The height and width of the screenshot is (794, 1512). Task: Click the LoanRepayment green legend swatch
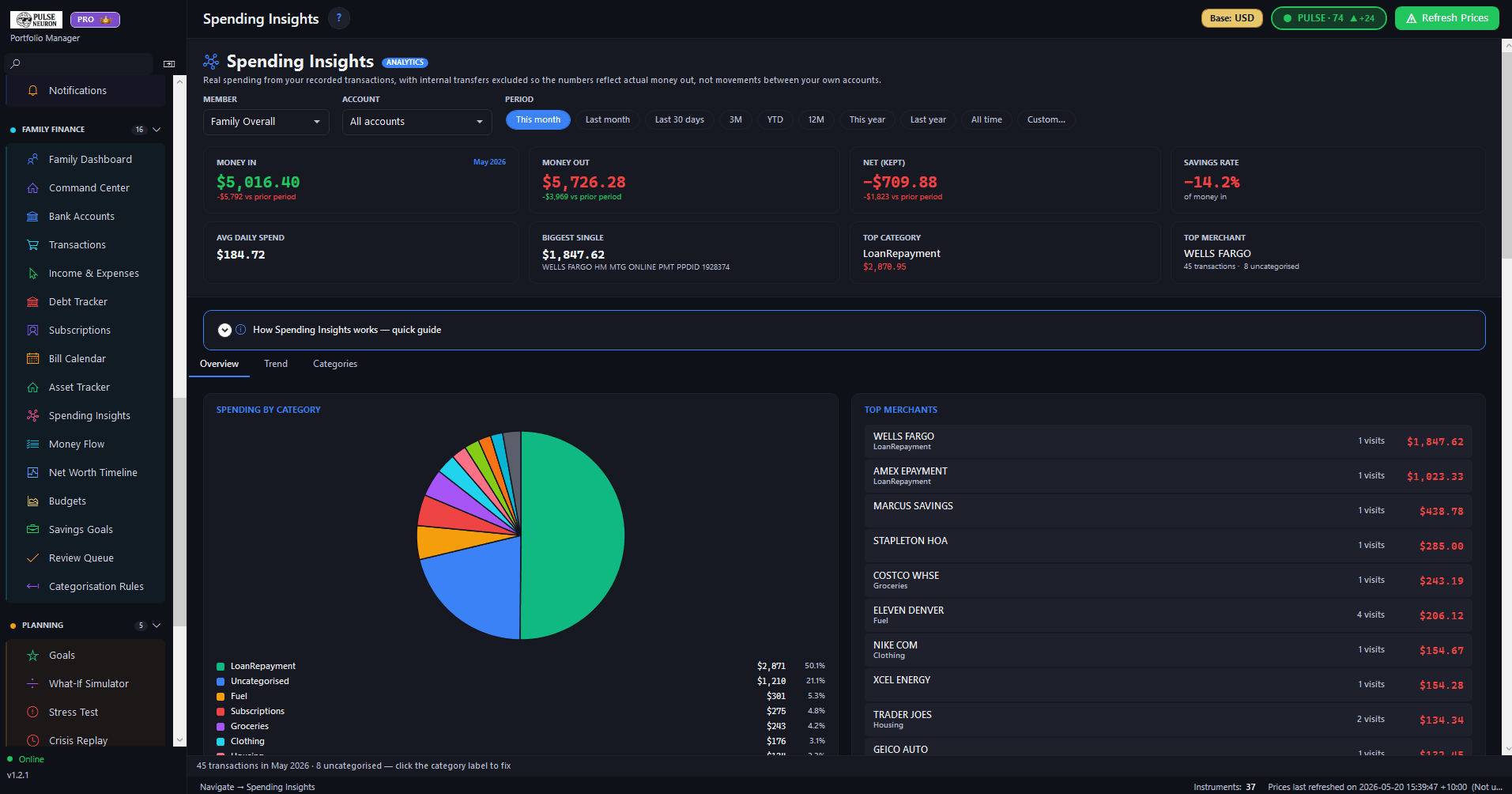(x=221, y=667)
